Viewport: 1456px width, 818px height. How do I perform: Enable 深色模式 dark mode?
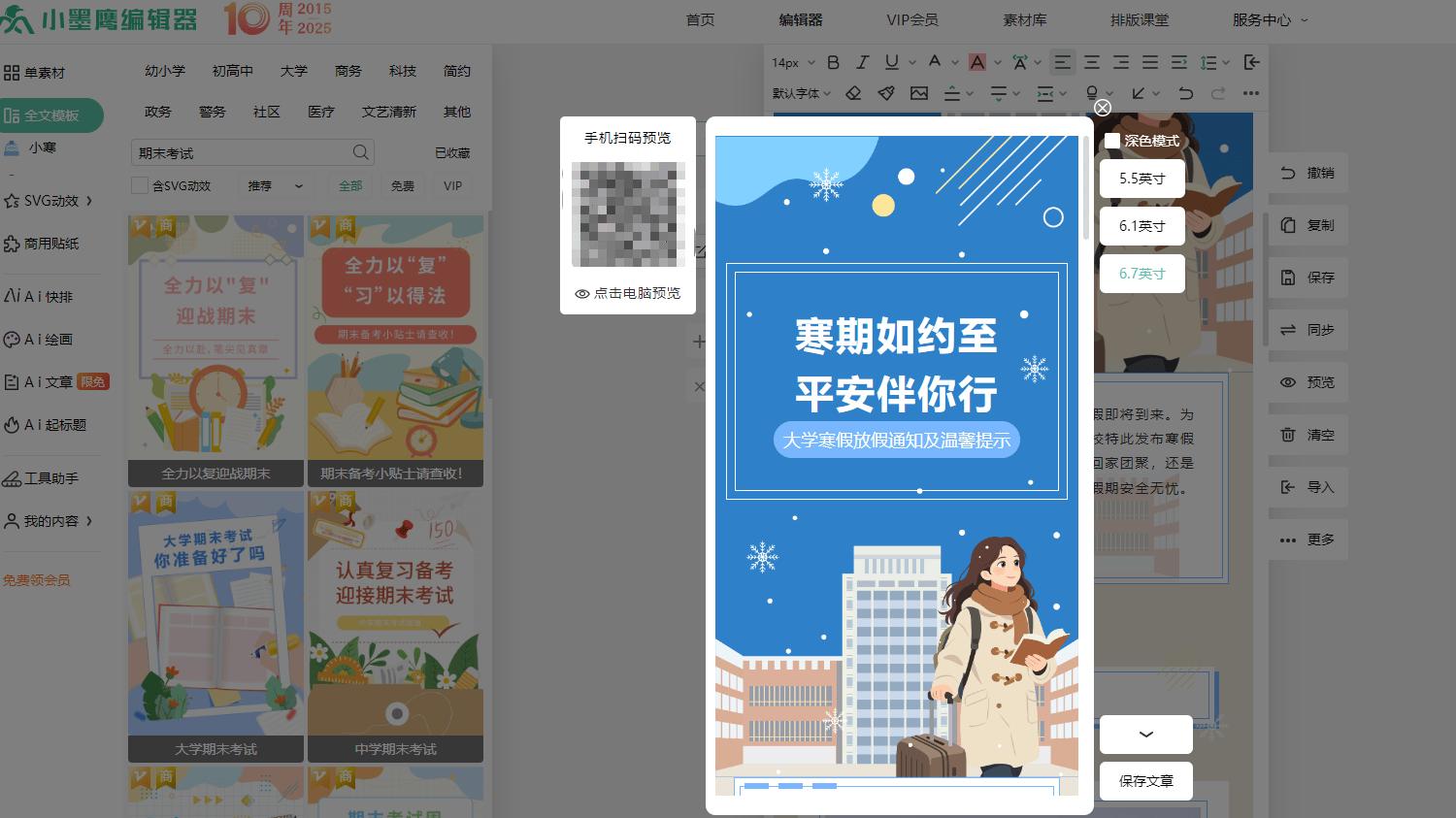[x=1111, y=141]
